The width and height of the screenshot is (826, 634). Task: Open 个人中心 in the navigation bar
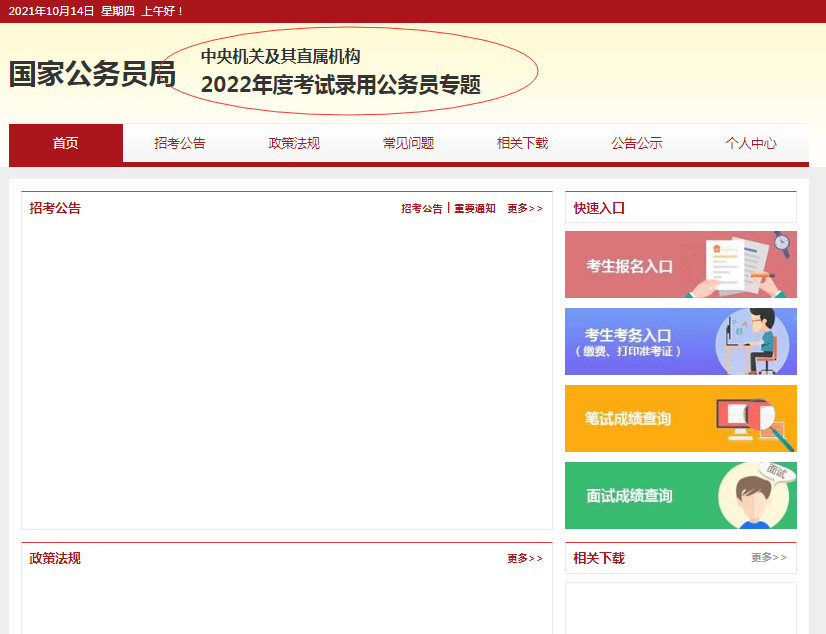tap(750, 143)
